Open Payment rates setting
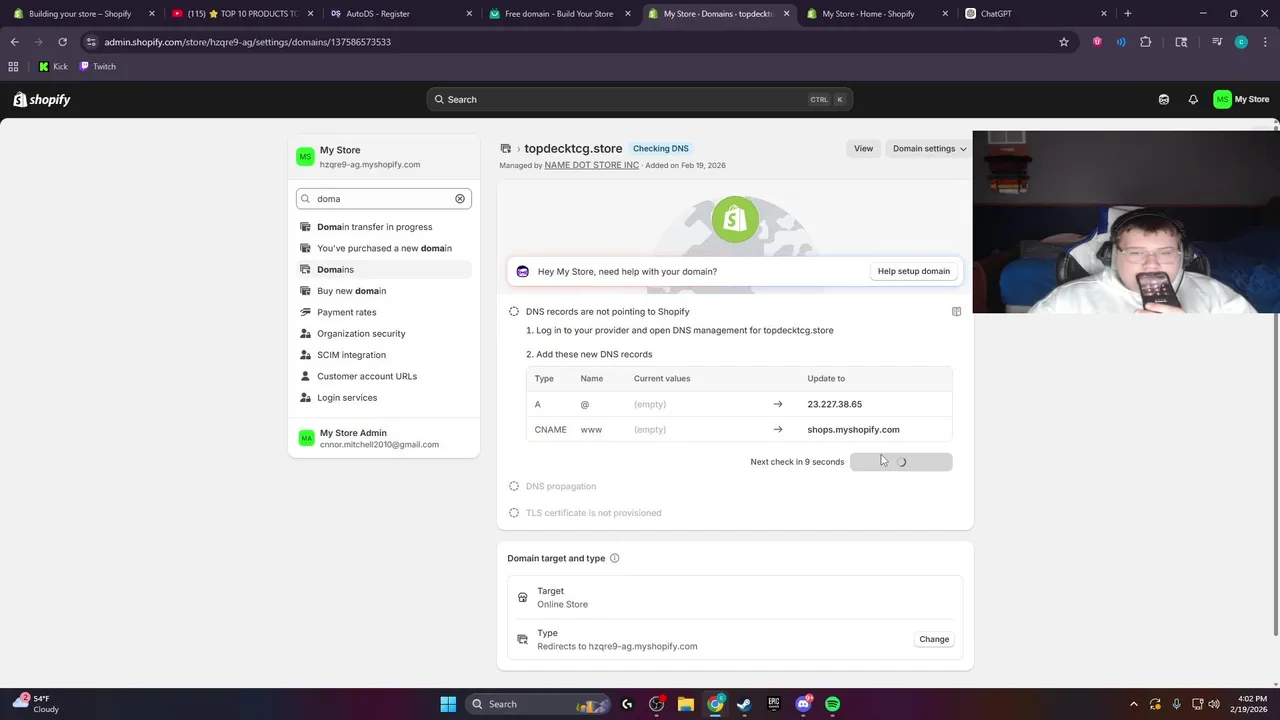 (x=384, y=312)
